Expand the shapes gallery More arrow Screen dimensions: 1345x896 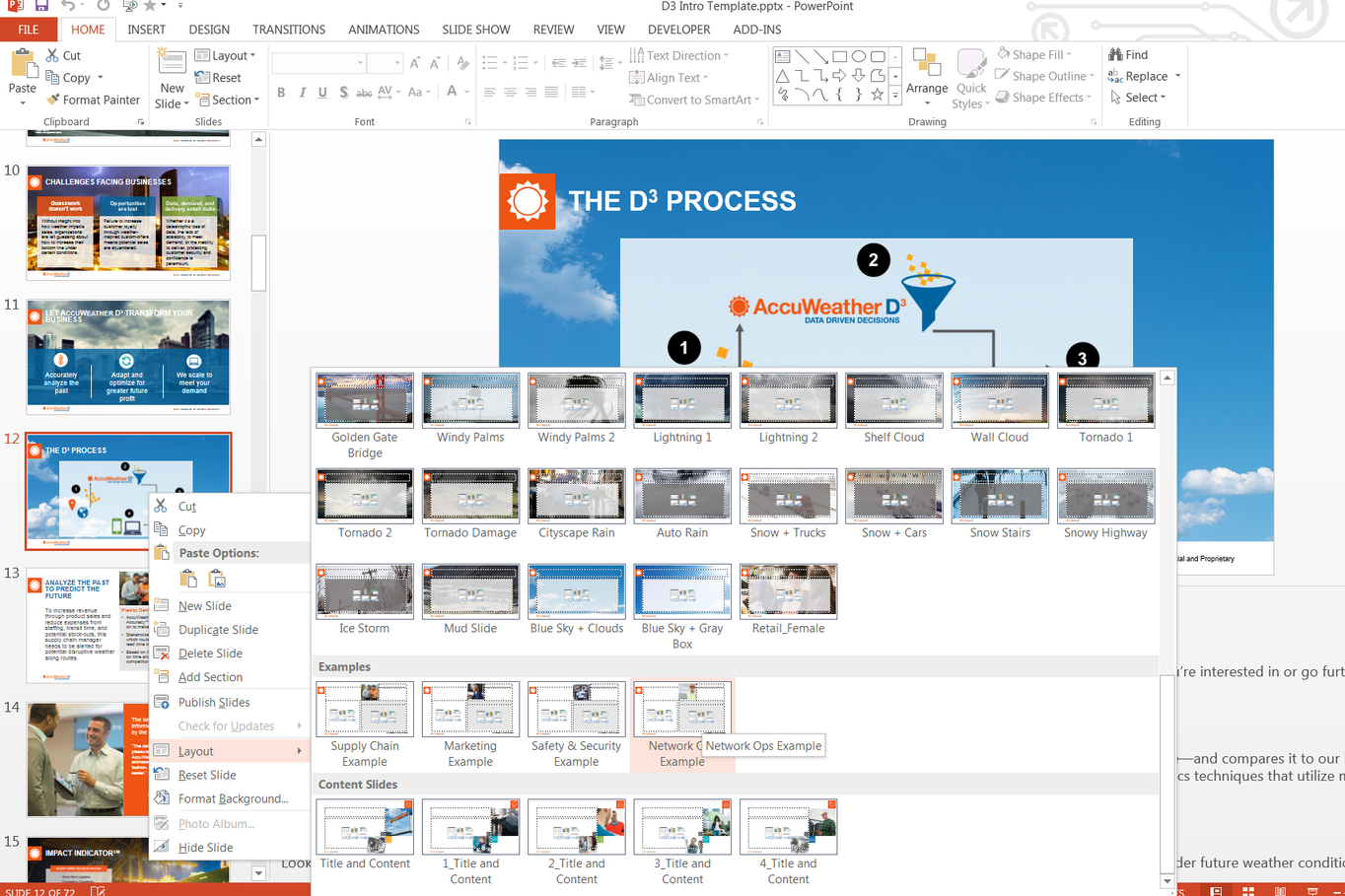(895, 95)
